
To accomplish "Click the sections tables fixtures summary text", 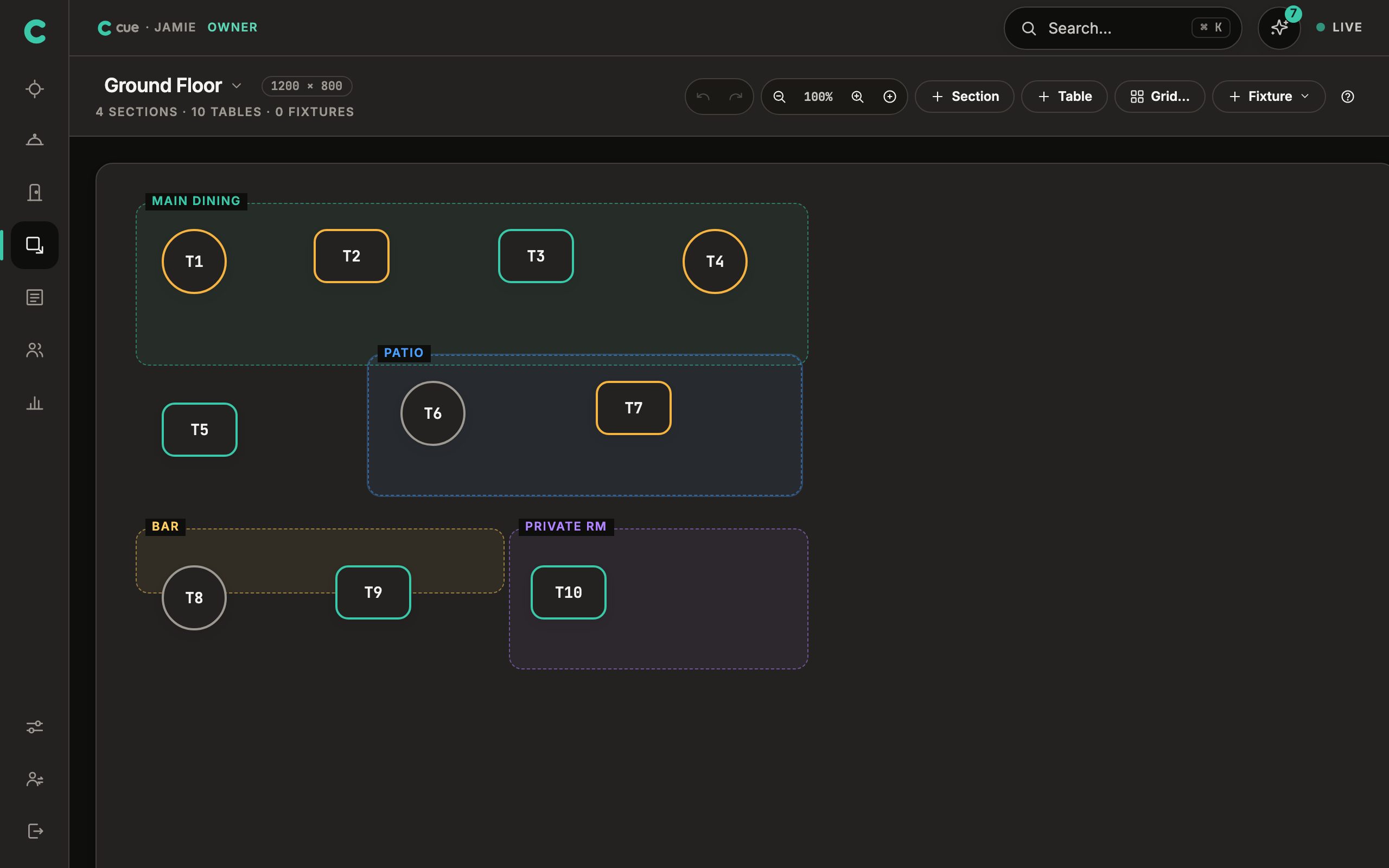I will [225, 112].
